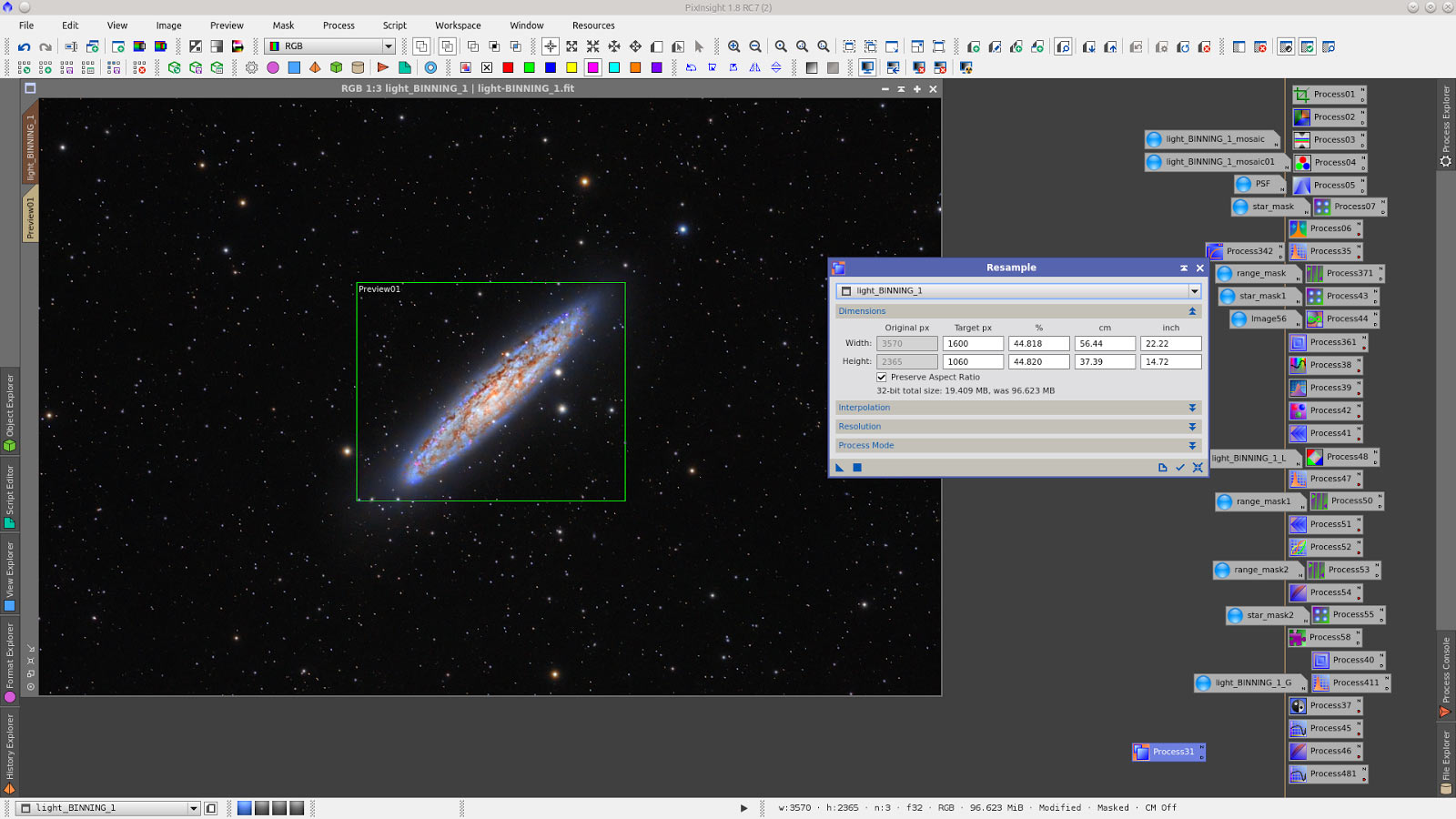Screen dimensions: 1456x819
Task: Reset Resample parameters using the reset icon
Action: 1197,467
